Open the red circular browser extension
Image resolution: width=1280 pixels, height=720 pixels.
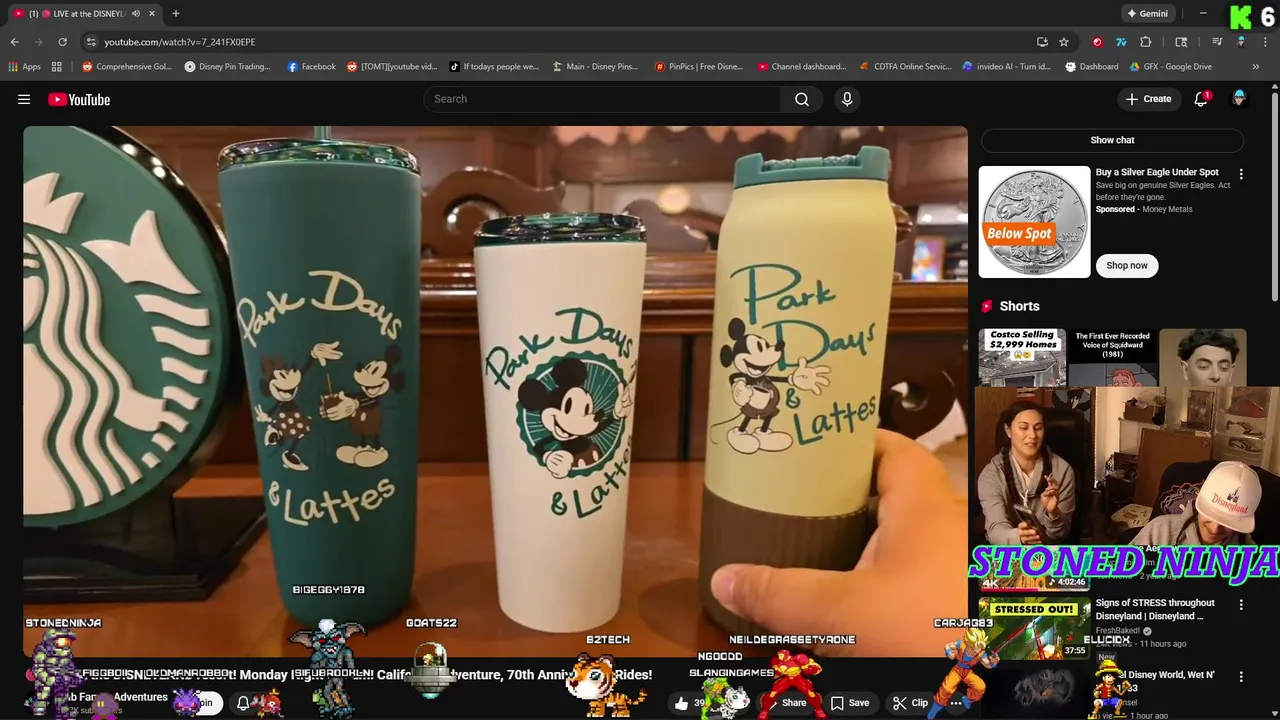click(x=1097, y=42)
